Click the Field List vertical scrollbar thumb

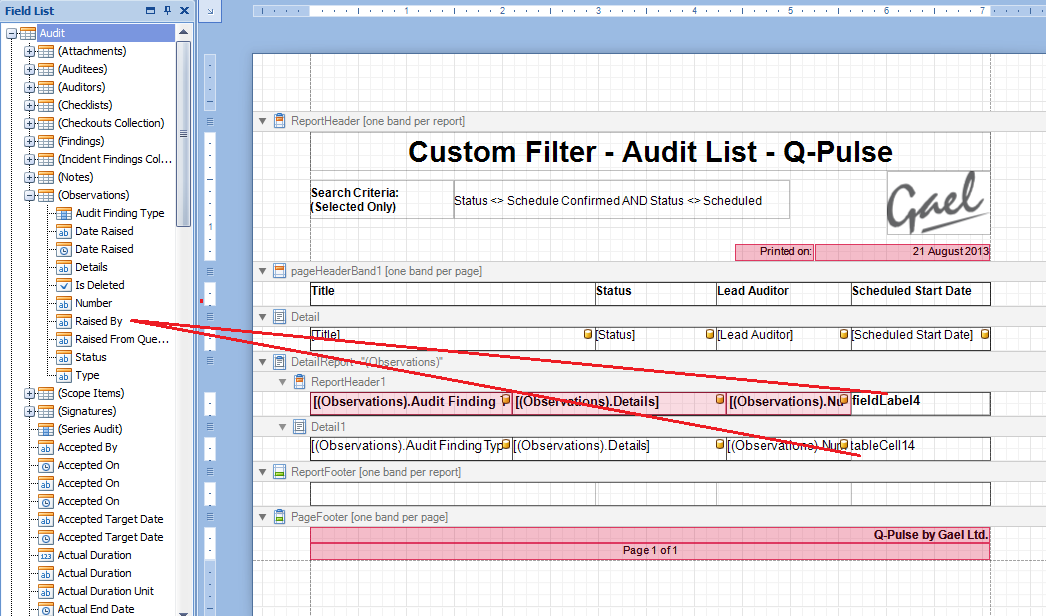(x=183, y=134)
